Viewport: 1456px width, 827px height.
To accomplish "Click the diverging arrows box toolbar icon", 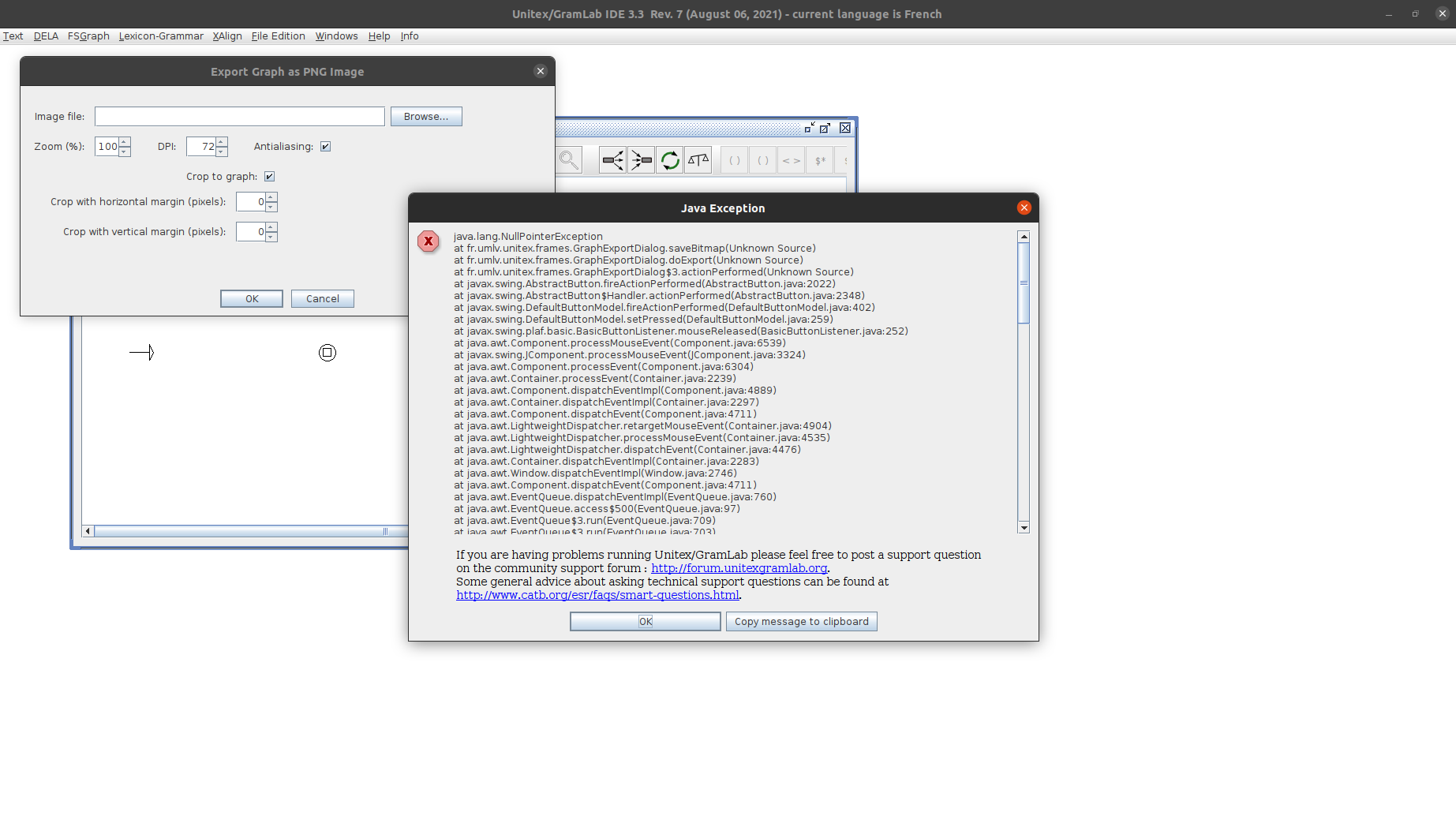I will [612, 160].
